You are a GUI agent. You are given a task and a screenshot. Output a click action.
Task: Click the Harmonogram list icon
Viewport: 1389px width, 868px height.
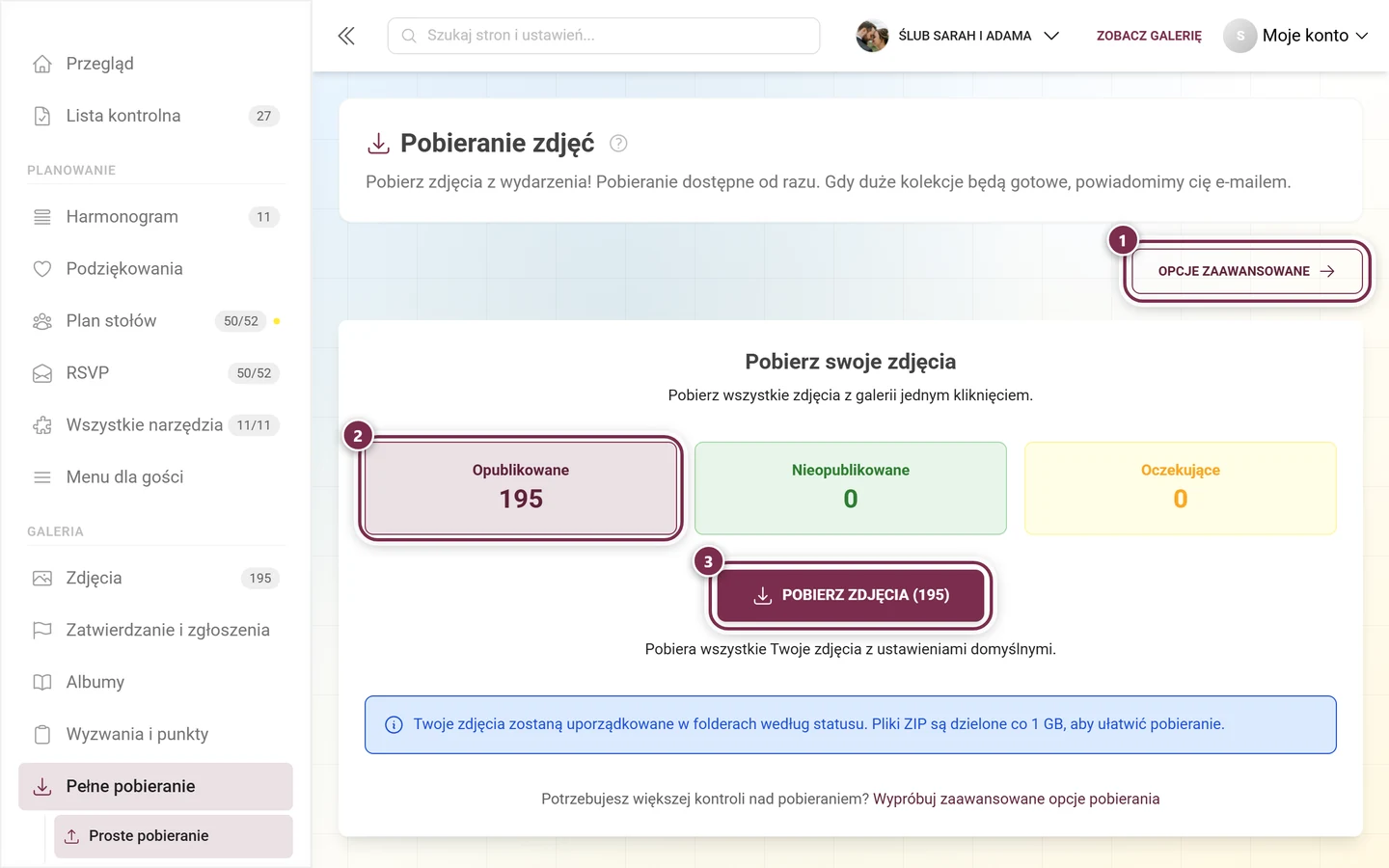coord(42,217)
